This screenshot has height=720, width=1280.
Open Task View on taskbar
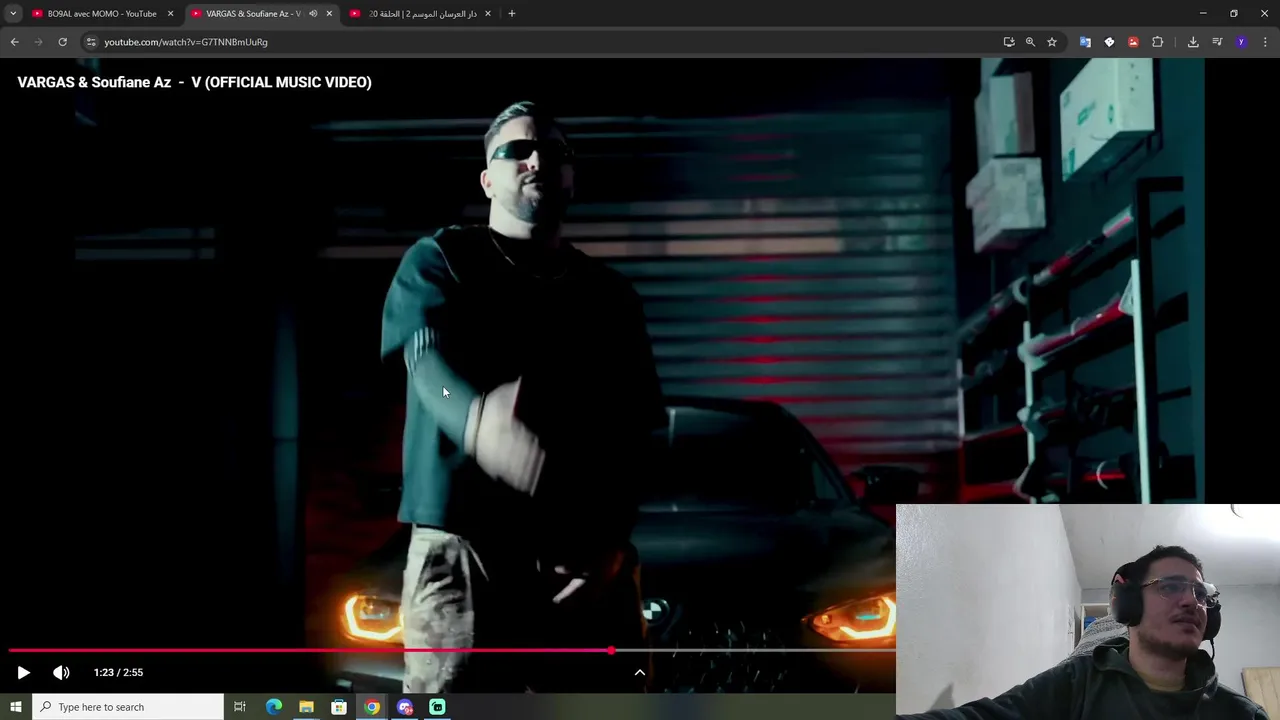click(x=240, y=707)
